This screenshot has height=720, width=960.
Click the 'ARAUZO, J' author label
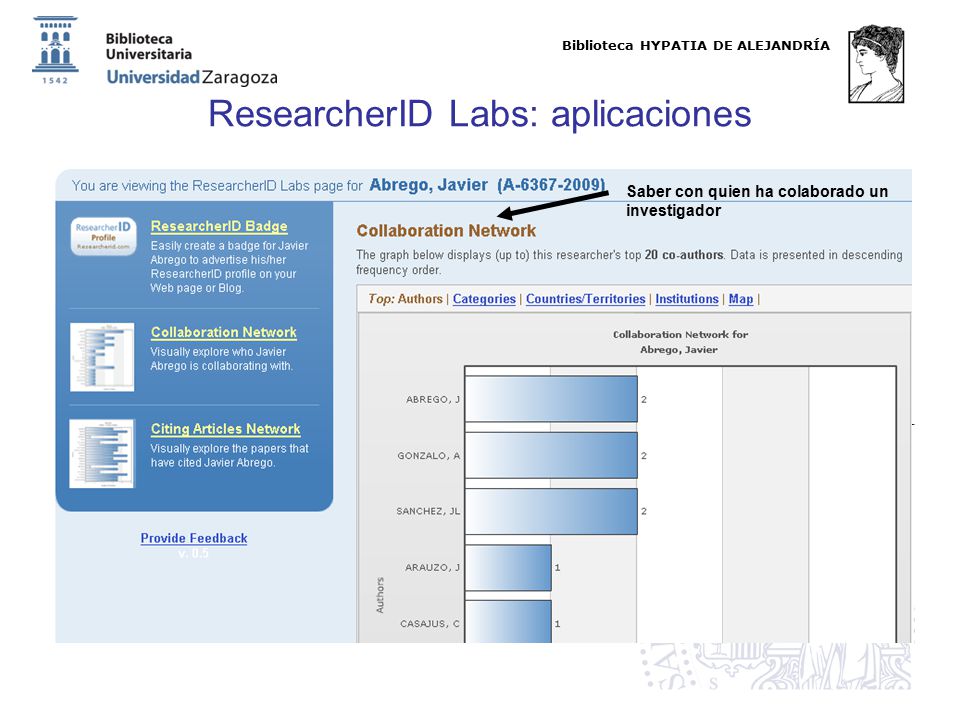[x=432, y=568]
